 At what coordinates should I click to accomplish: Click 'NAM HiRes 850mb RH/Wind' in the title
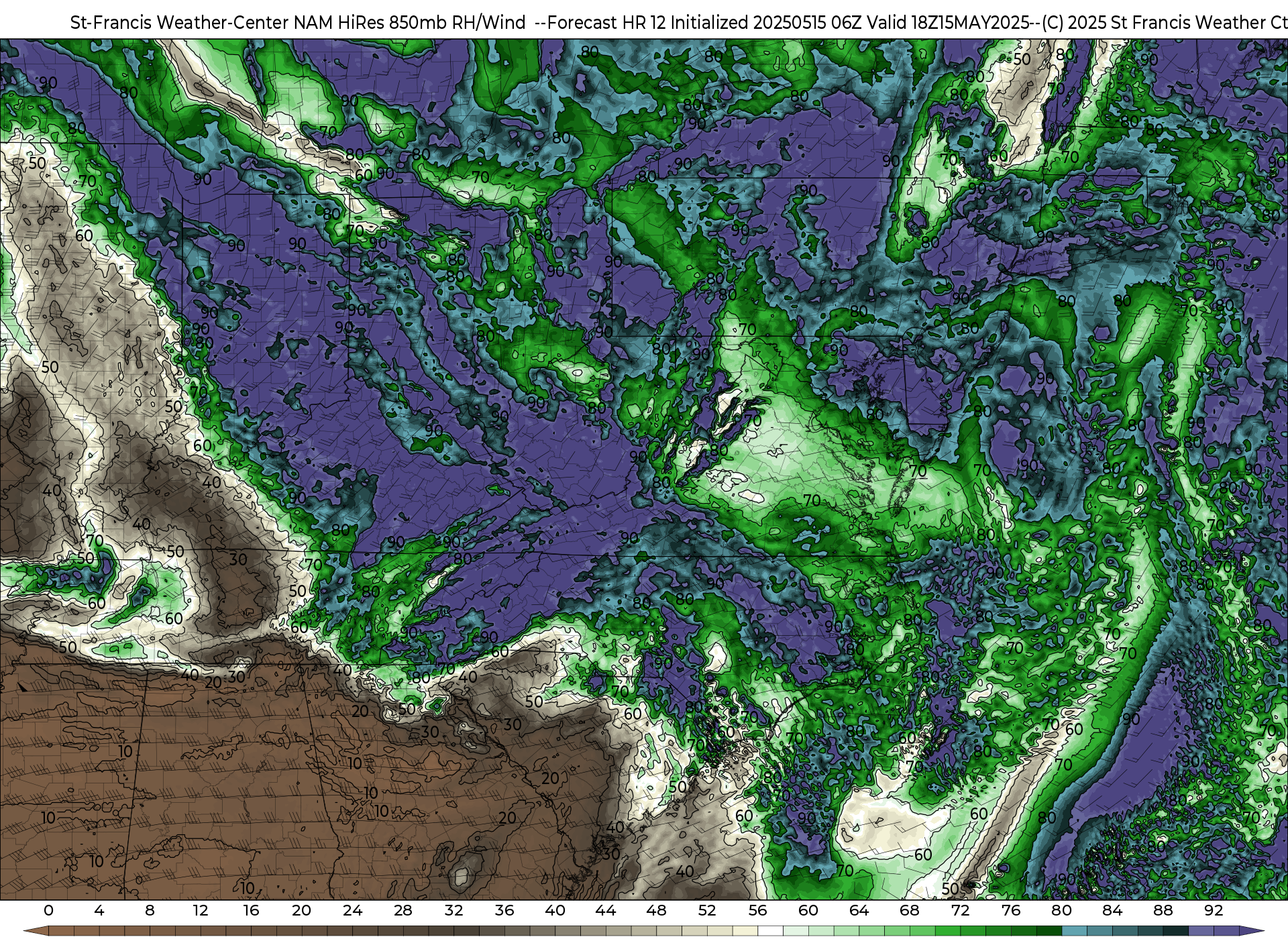click(410, 23)
